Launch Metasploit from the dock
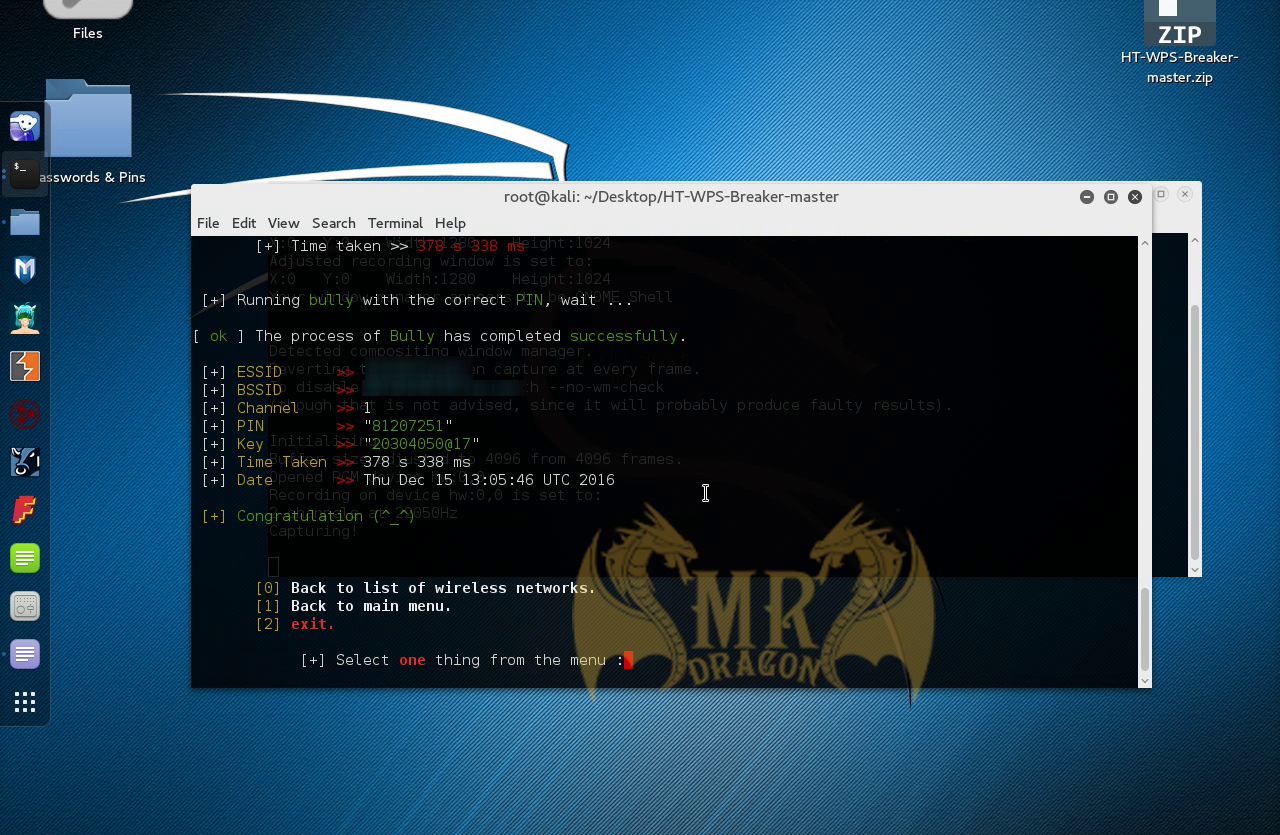The width and height of the screenshot is (1280, 835). pyautogui.click(x=25, y=270)
